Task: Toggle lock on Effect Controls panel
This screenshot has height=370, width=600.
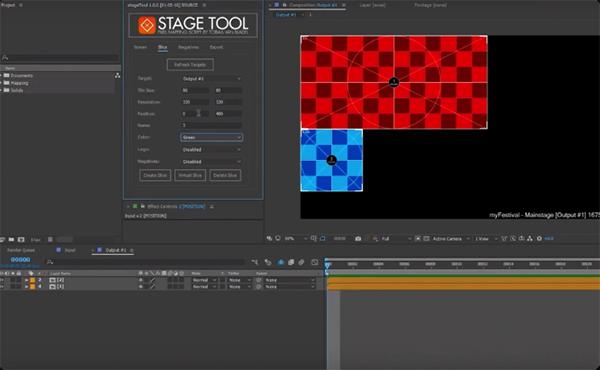Action: (142, 206)
